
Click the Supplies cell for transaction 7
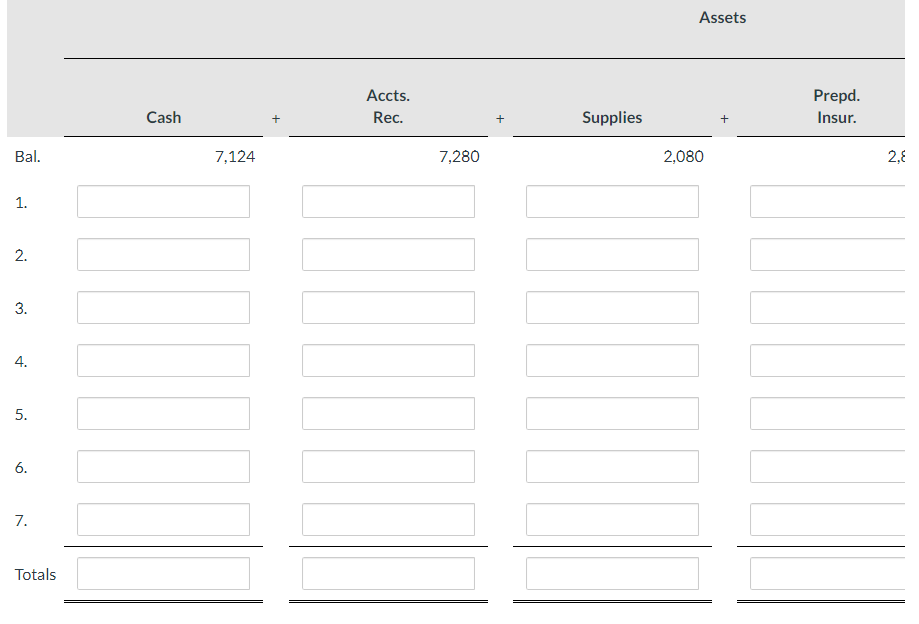[612, 520]
